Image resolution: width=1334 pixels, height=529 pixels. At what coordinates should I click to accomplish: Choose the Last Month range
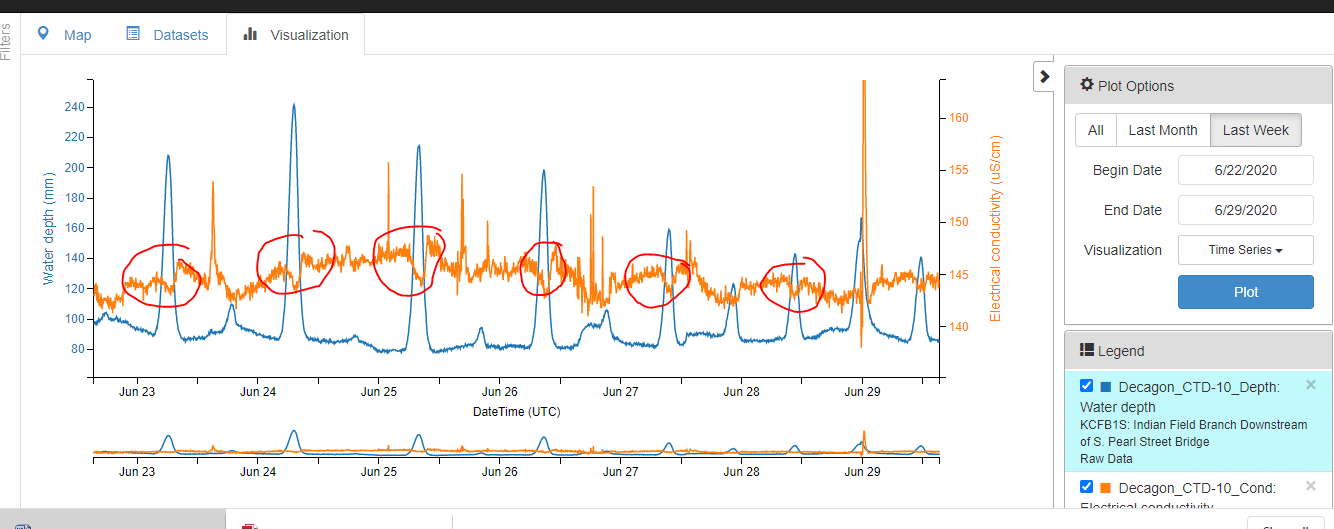[x=1162, y=130]
